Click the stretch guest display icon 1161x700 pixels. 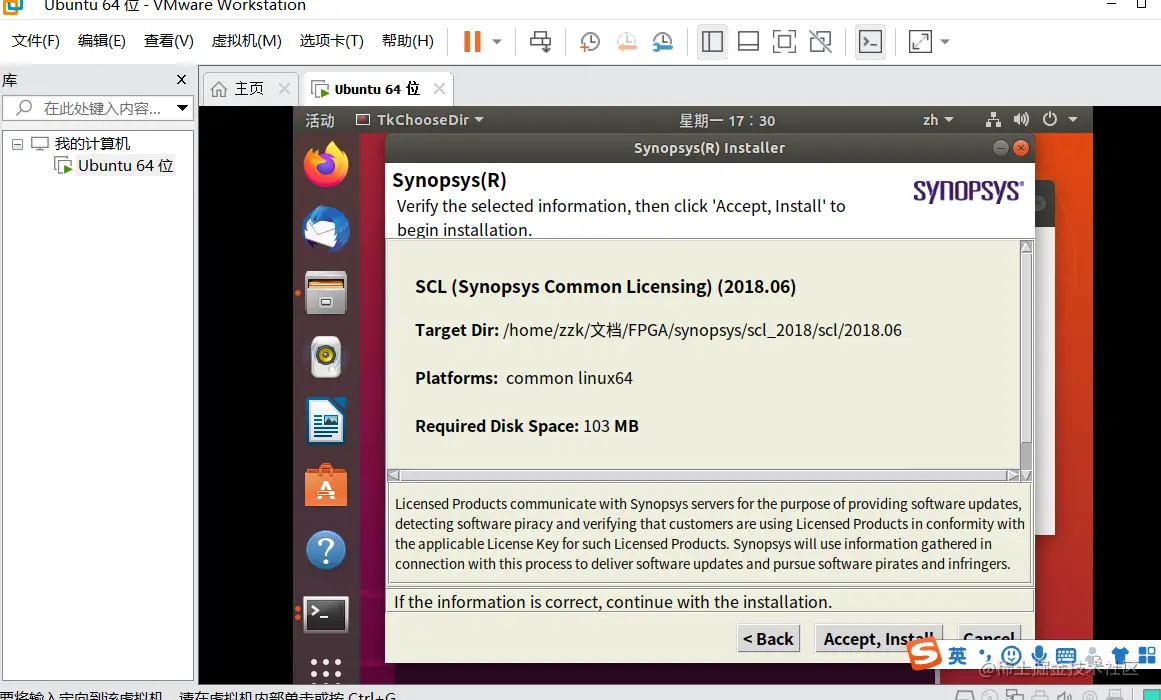tap(920, 41)
